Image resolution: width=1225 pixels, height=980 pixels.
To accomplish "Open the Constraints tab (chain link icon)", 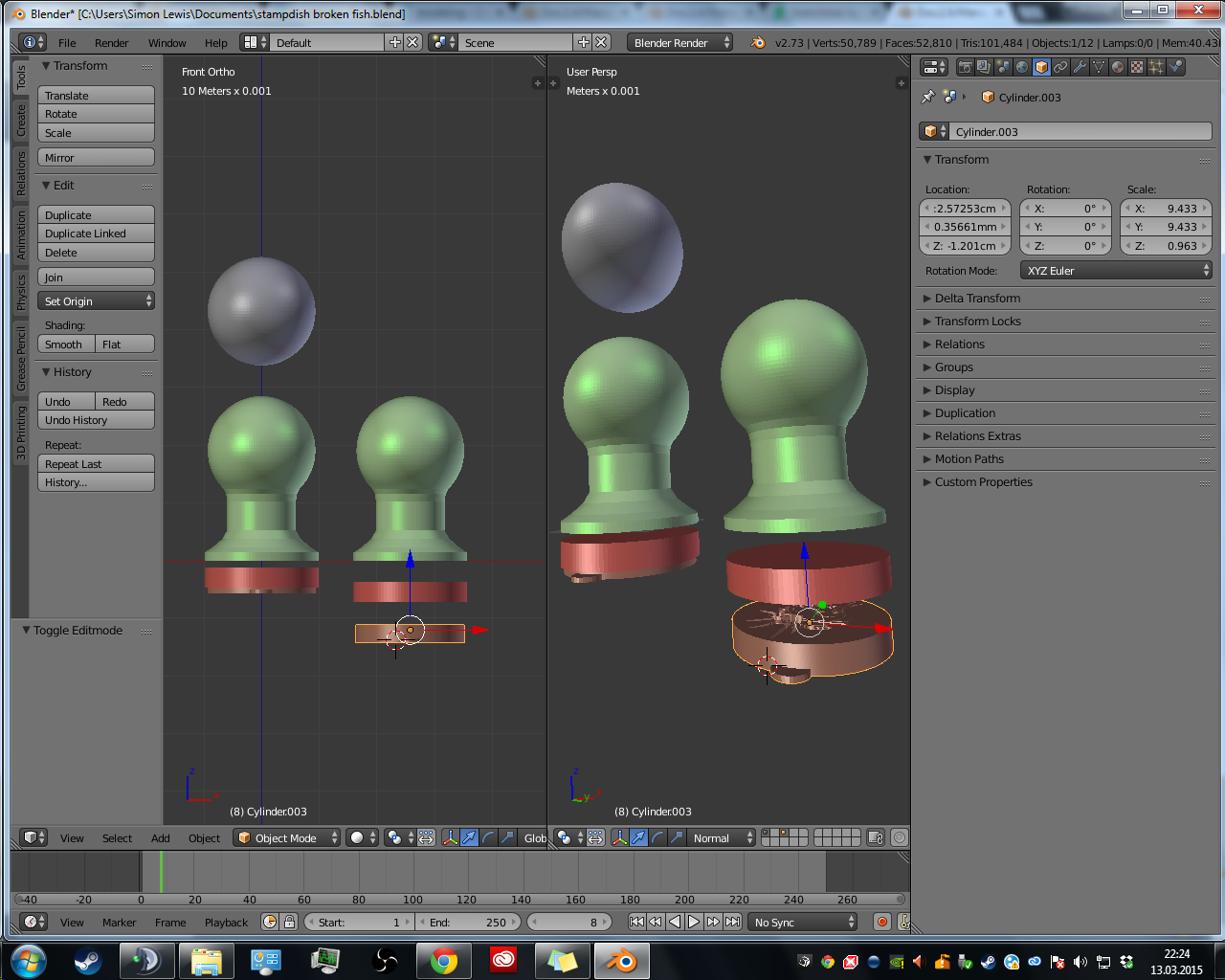I will click(1060, 67).
